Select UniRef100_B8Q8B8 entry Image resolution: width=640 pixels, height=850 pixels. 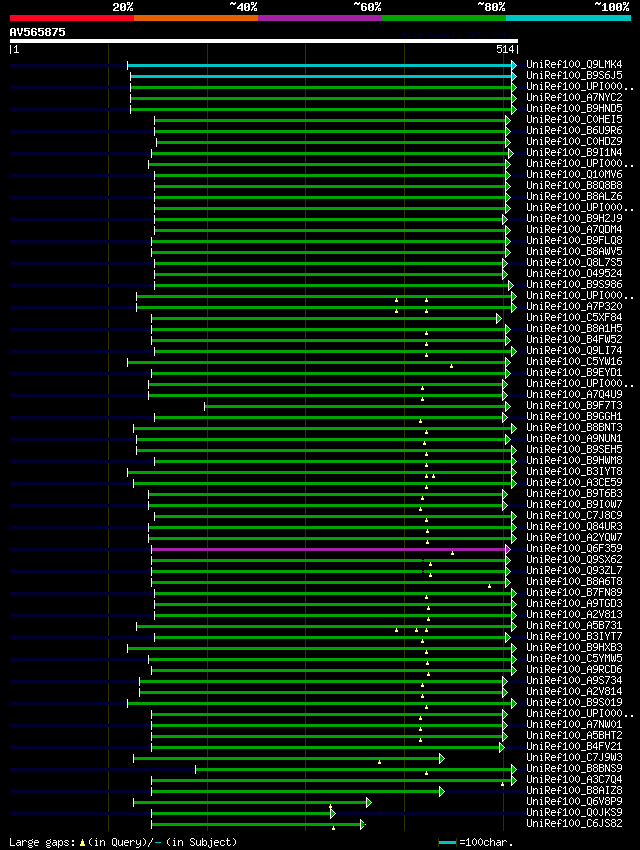point(574,185)
